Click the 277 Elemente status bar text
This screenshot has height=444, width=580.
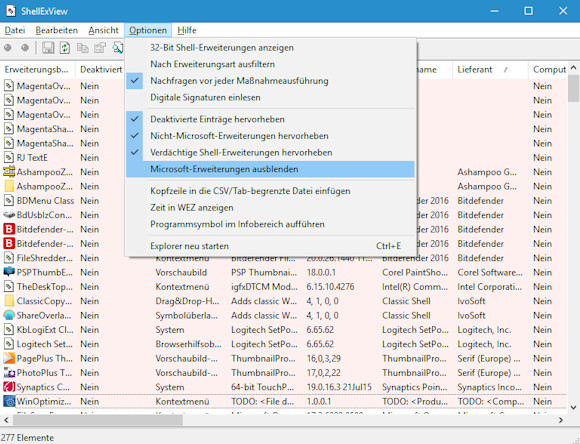coord(27,438)
